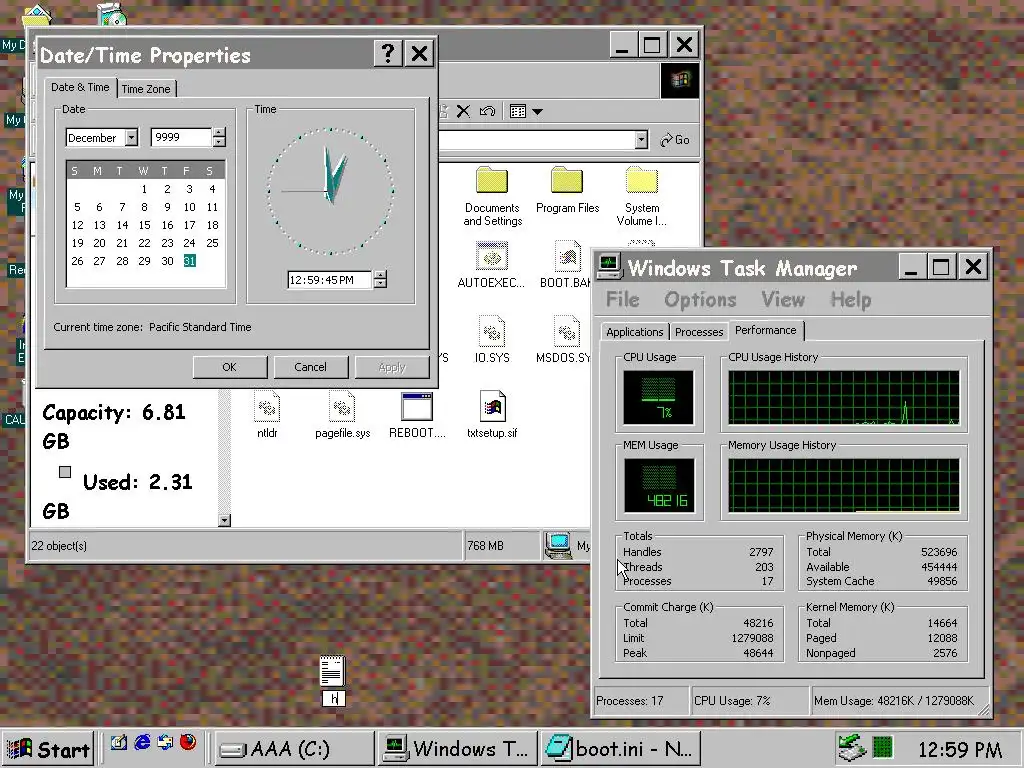Open the Explorer address bar dropdown
Image resolution: width=1024 pixels, height=768 pixels.
click(x=641, y=140)
